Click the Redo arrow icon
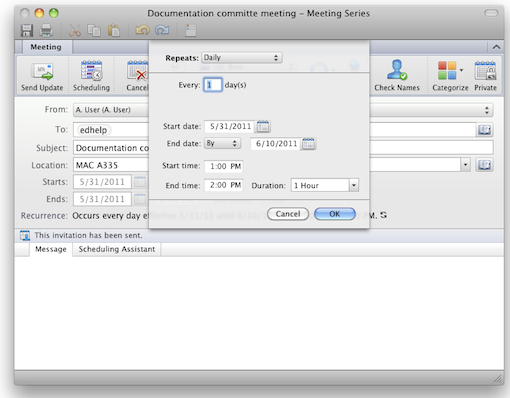 coord(162,30)
